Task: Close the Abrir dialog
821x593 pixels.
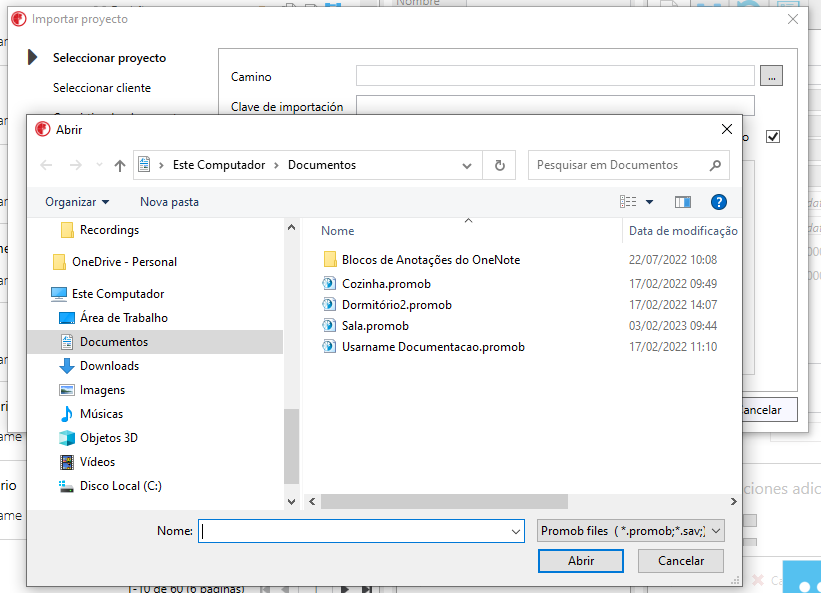Action: [727, 129]
